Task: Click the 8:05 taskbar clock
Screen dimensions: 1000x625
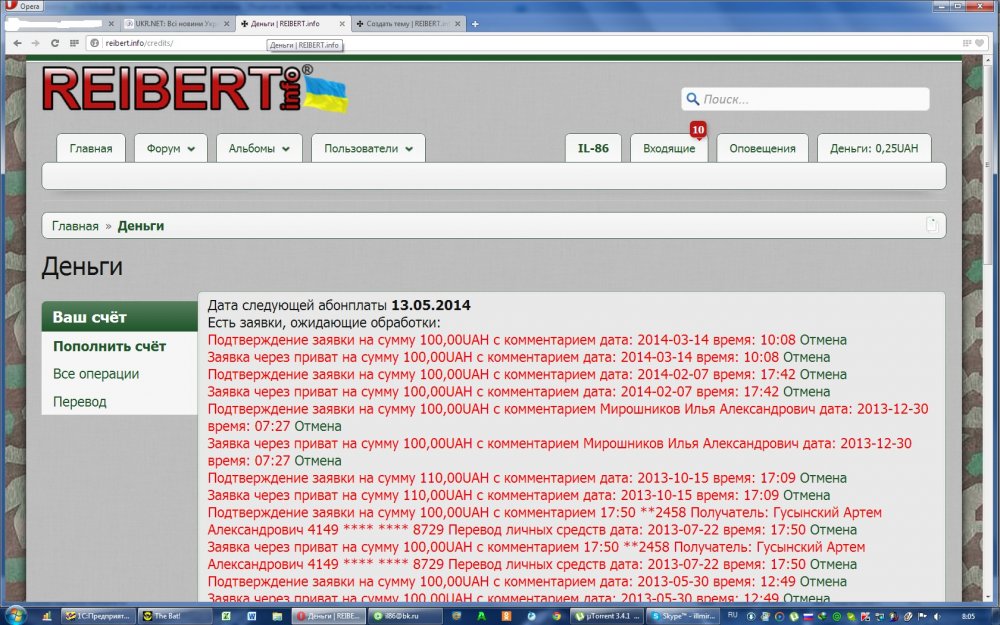Action: point(968,616)
